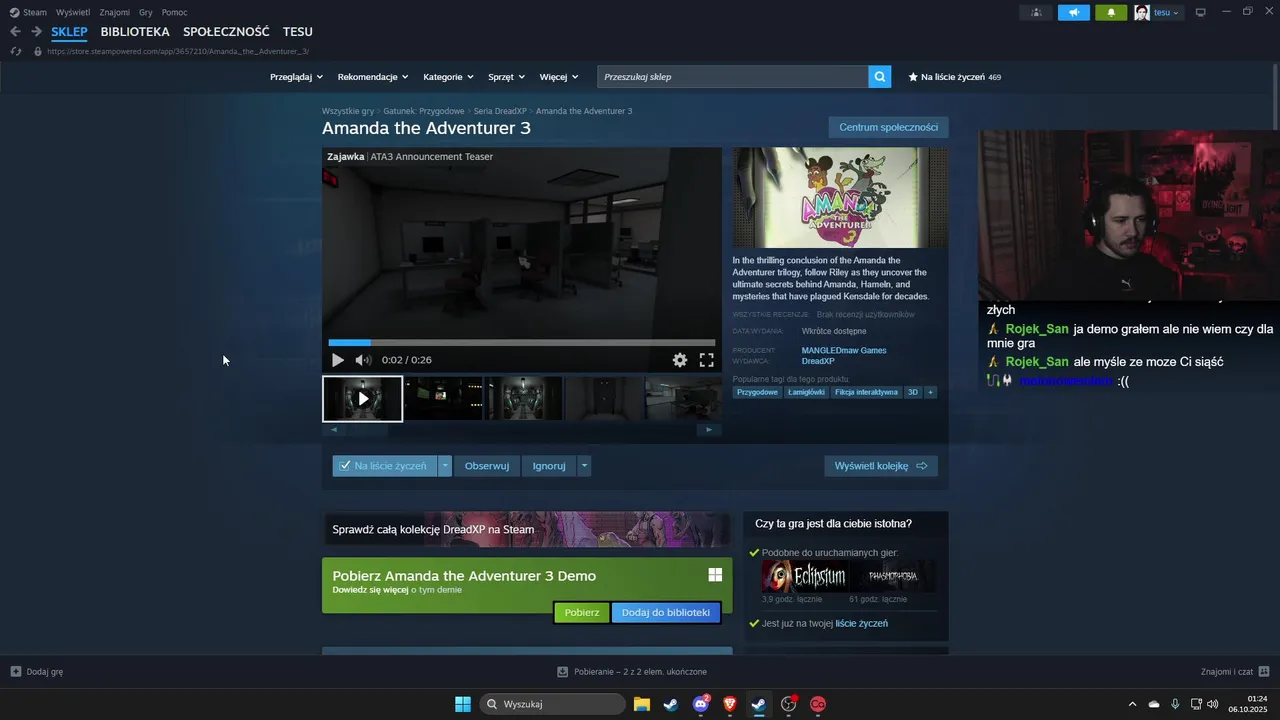1280x720 pixels.
Task: Open the Pomoc menu
Action: click(x=175, y=12)
